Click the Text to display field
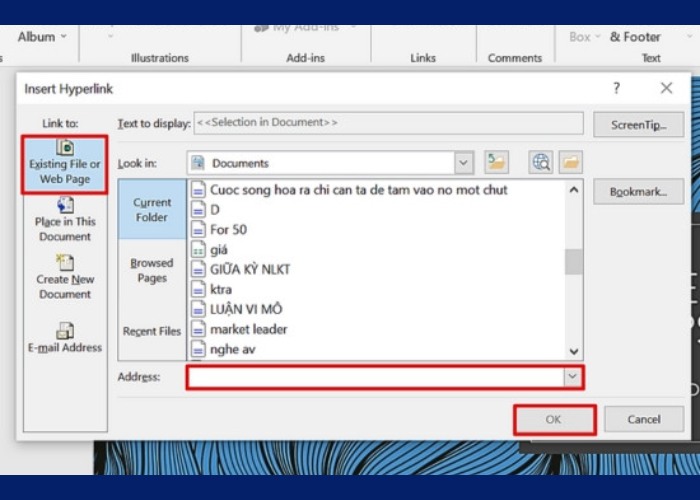Image resolution: width=700 pixels, height=500 pixels. (x=388, y=123)
